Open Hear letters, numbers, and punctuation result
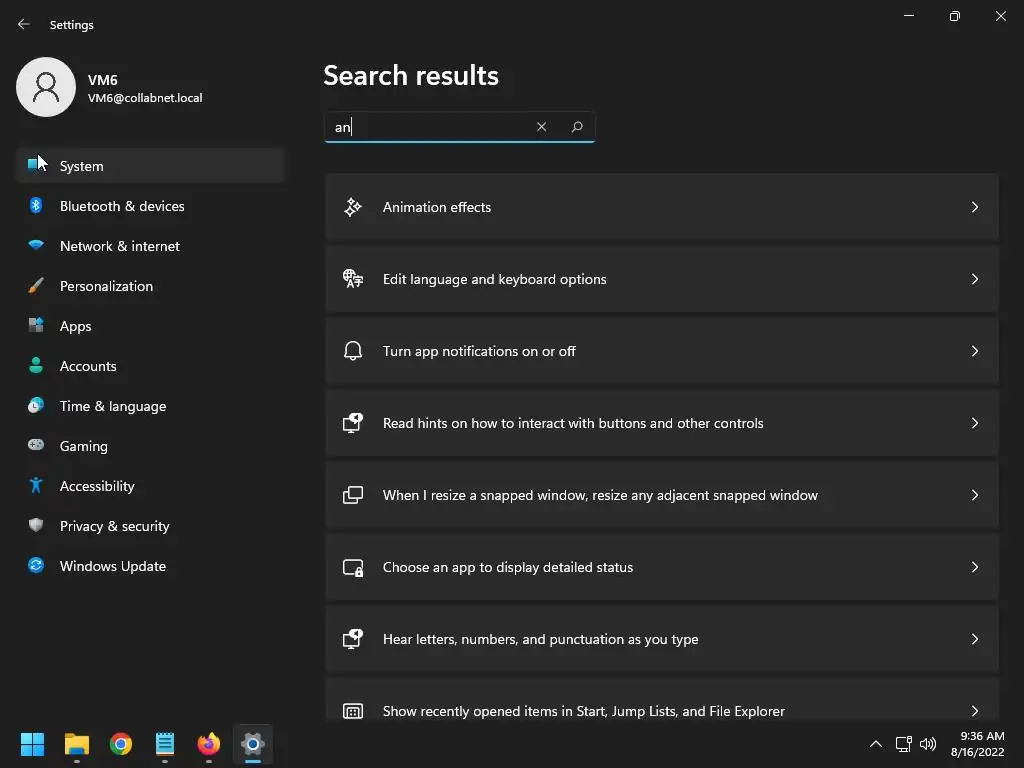The height and width of the screenshot is (768, 1024). click(x=540, y=639)
